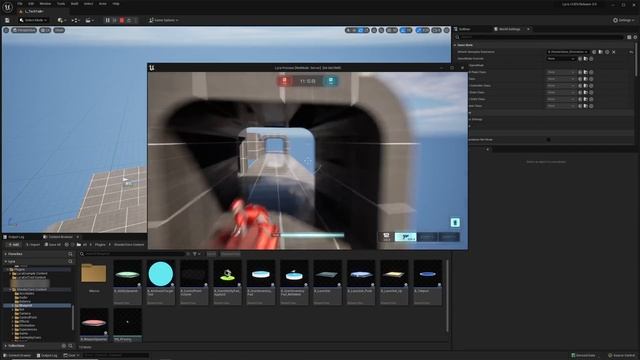The height and width of the screenshot is (360, 640).
Task: Clear the Default Gameplay Experience value
Action: [x=613, y=52]
